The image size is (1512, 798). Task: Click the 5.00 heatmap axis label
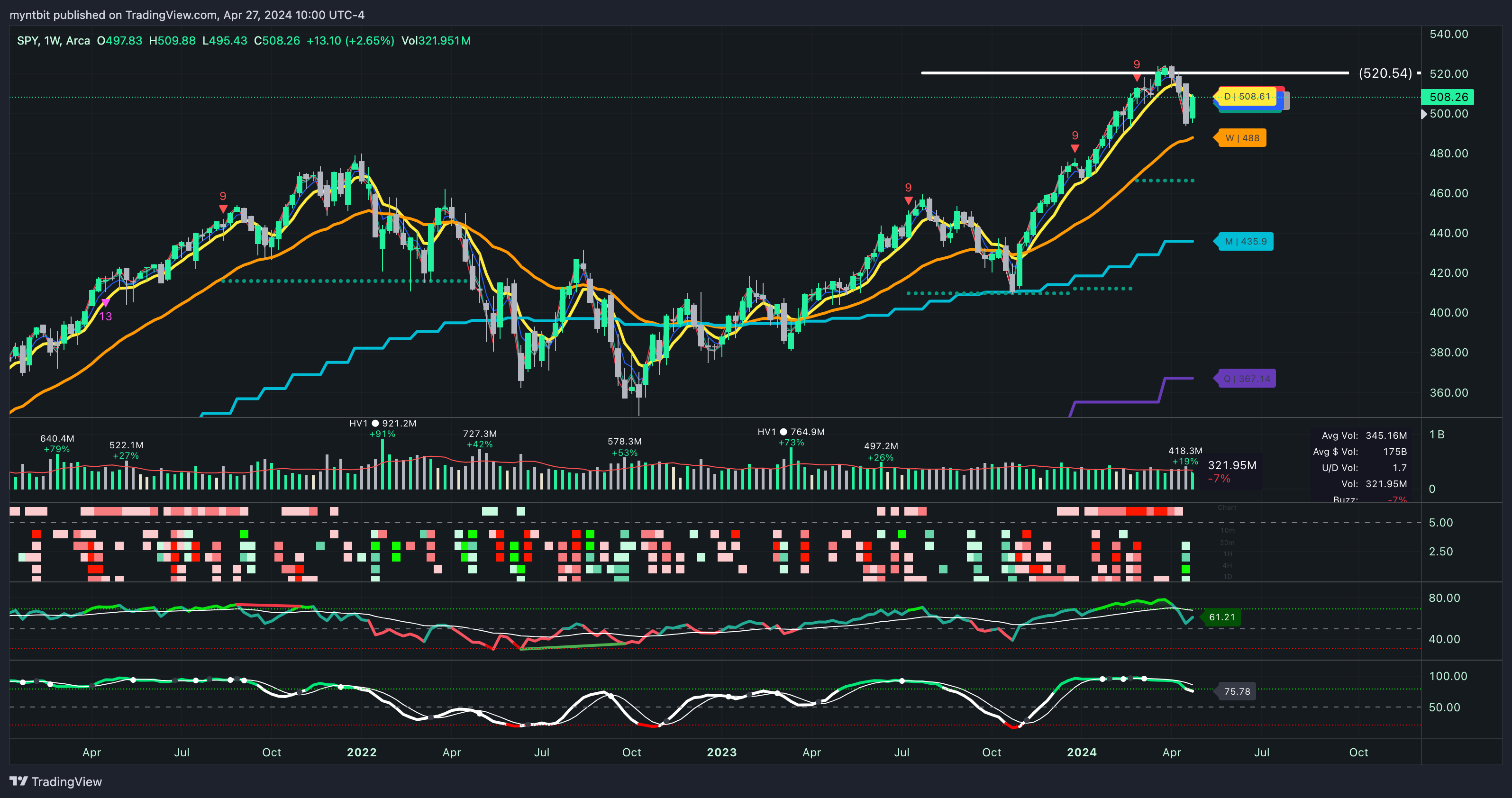[x=1441, y=523]
